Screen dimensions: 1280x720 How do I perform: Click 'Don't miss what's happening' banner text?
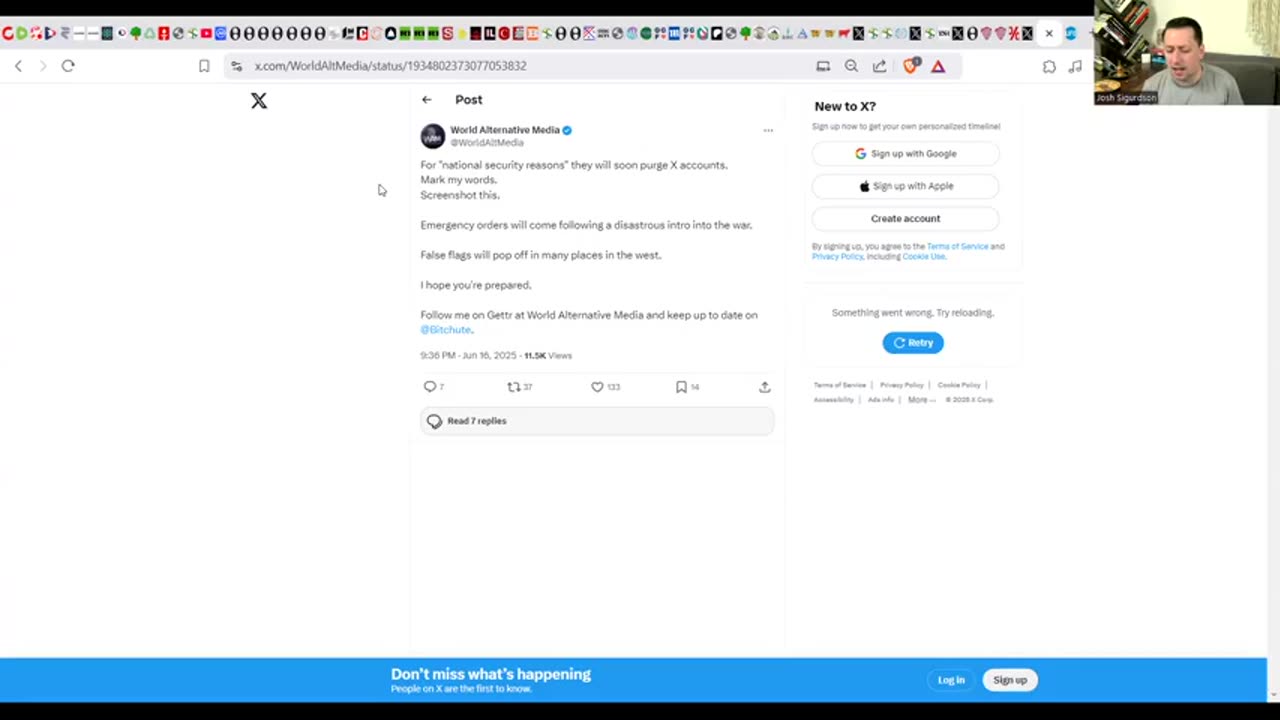click(491, 674)
